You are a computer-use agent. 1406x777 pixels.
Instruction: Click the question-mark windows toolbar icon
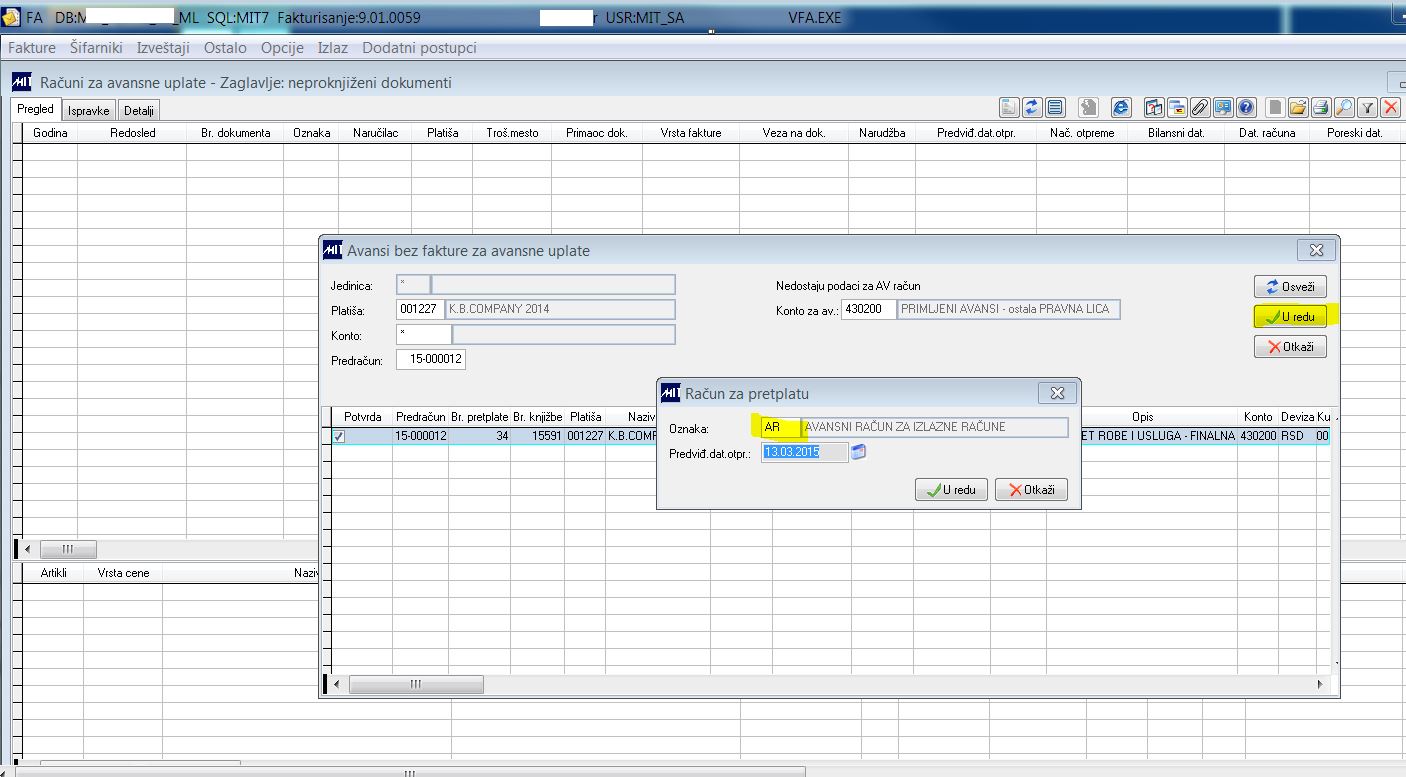pos(1154,107)
